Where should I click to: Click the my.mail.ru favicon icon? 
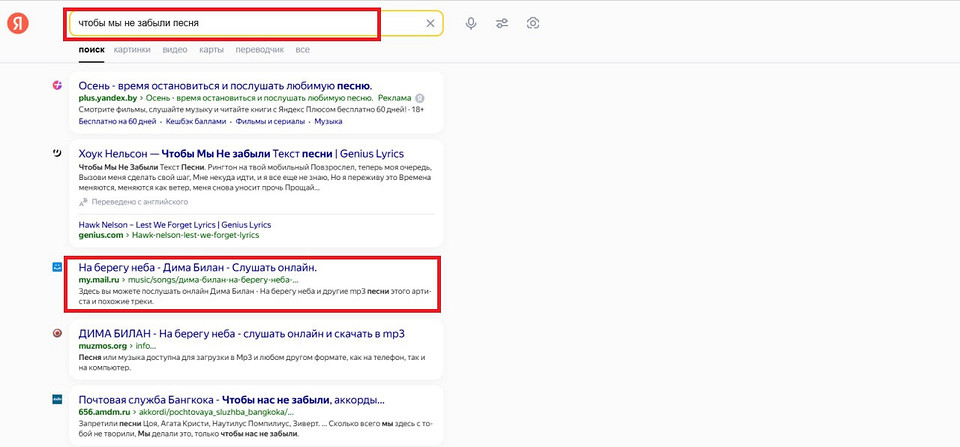click(57, 268)
